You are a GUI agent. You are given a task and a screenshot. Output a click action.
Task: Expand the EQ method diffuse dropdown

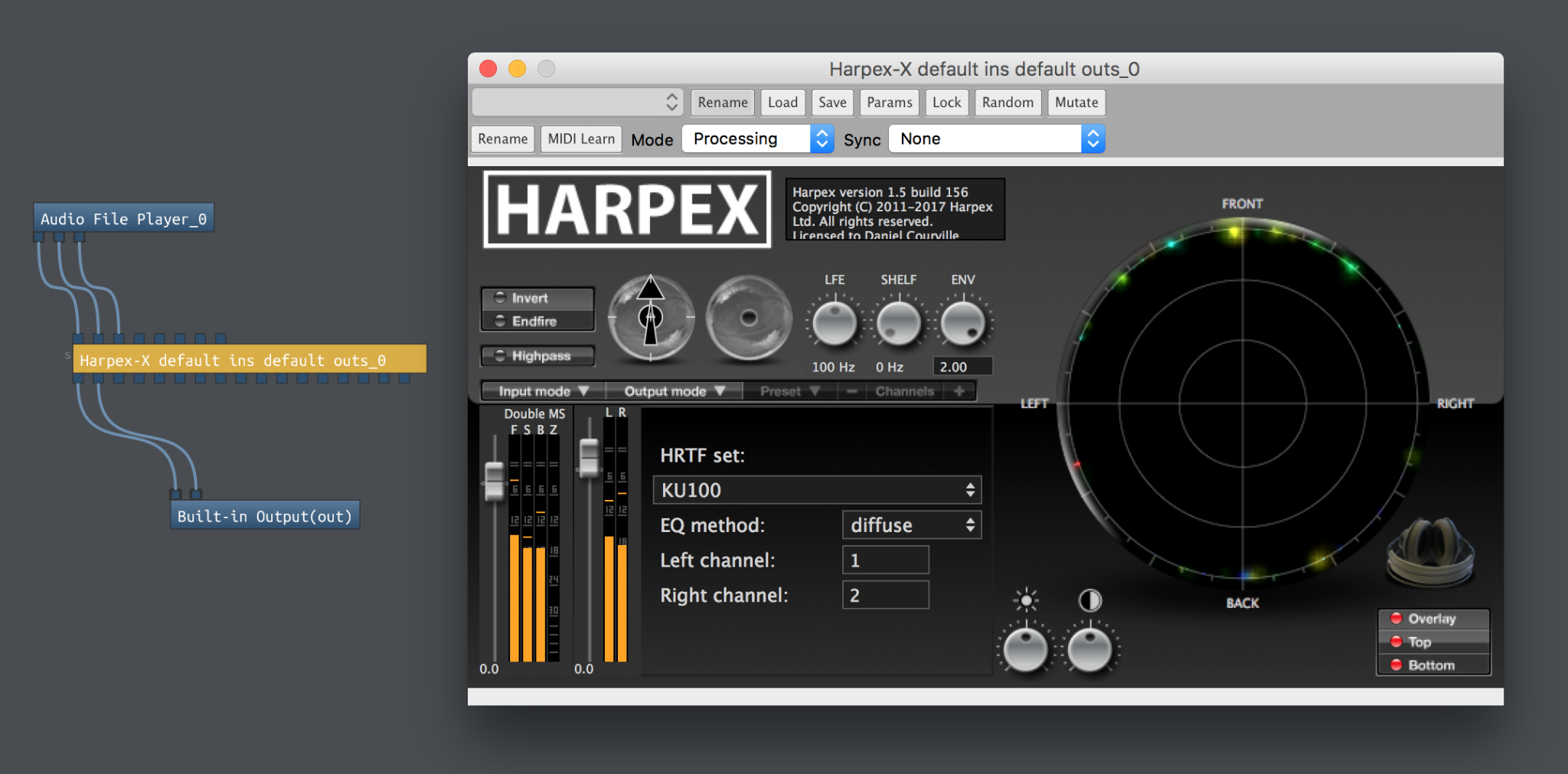point(911,525)
